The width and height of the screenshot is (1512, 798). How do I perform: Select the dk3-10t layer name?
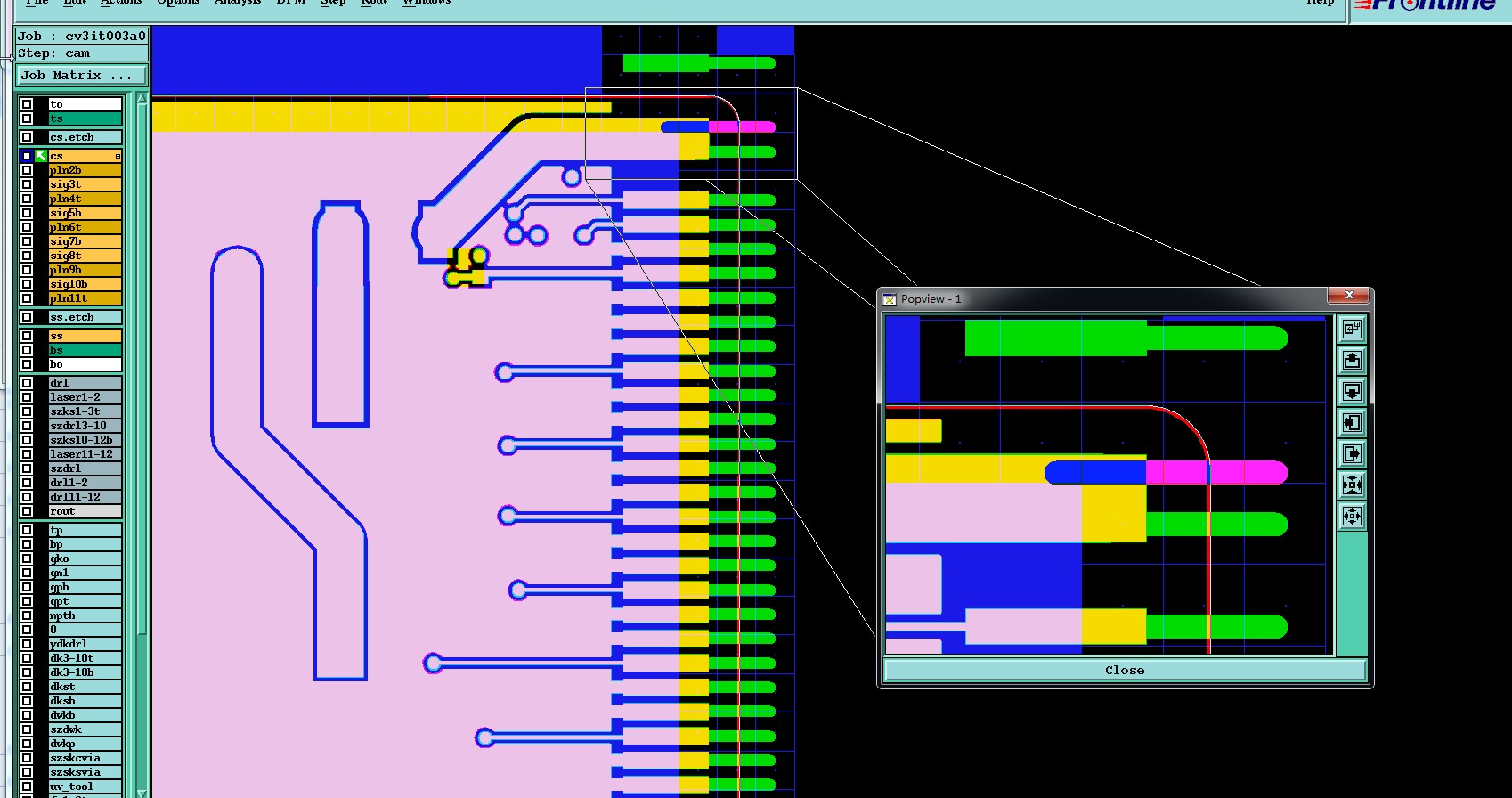[x=85, y=658]
